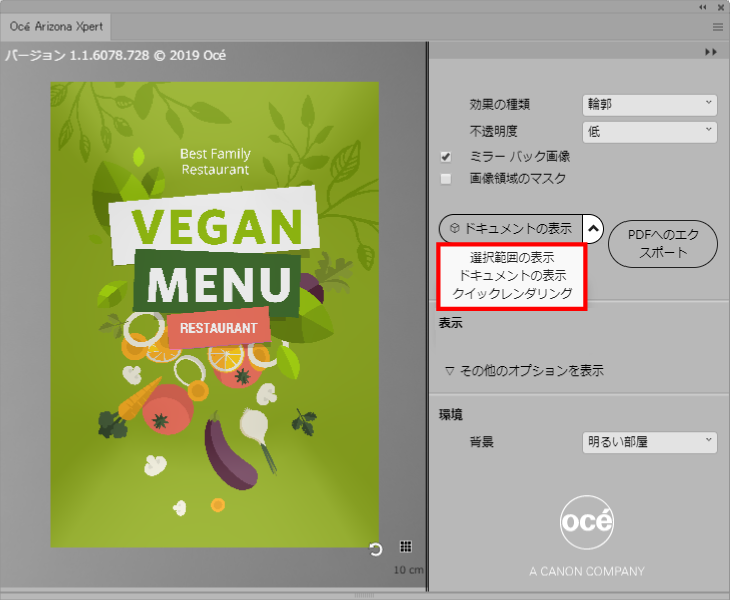Toggle the grid view icon under preview
Viewport: 730px width, 600px height.
pos(406,546)
